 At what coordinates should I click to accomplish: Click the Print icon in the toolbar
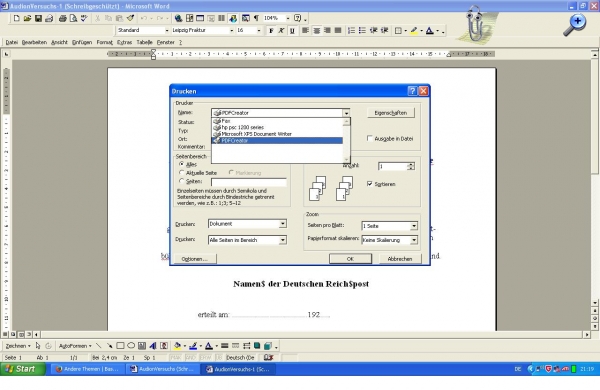(x=62, y=18)
